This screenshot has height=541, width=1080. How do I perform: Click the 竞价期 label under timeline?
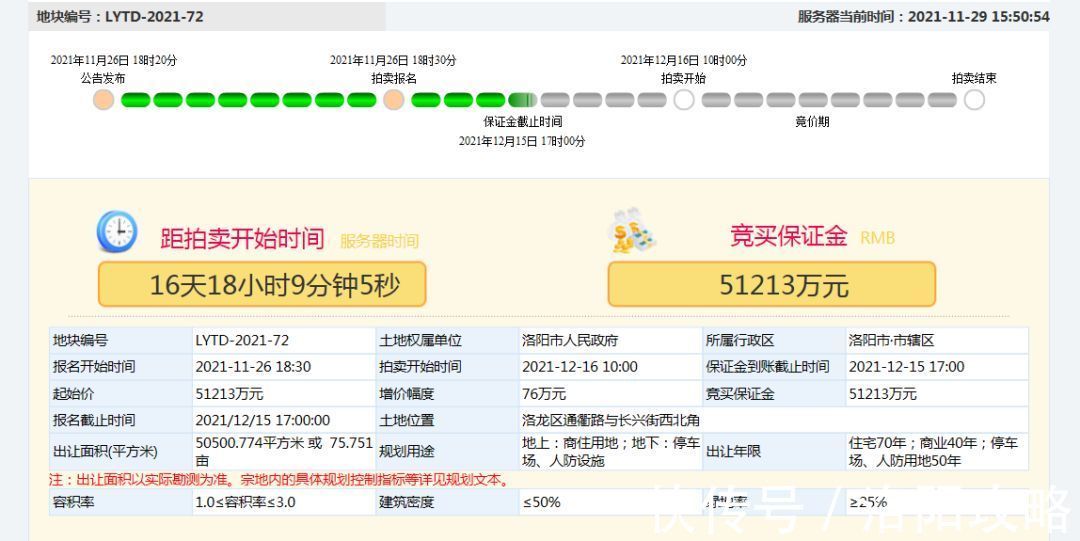pos(813,121)
